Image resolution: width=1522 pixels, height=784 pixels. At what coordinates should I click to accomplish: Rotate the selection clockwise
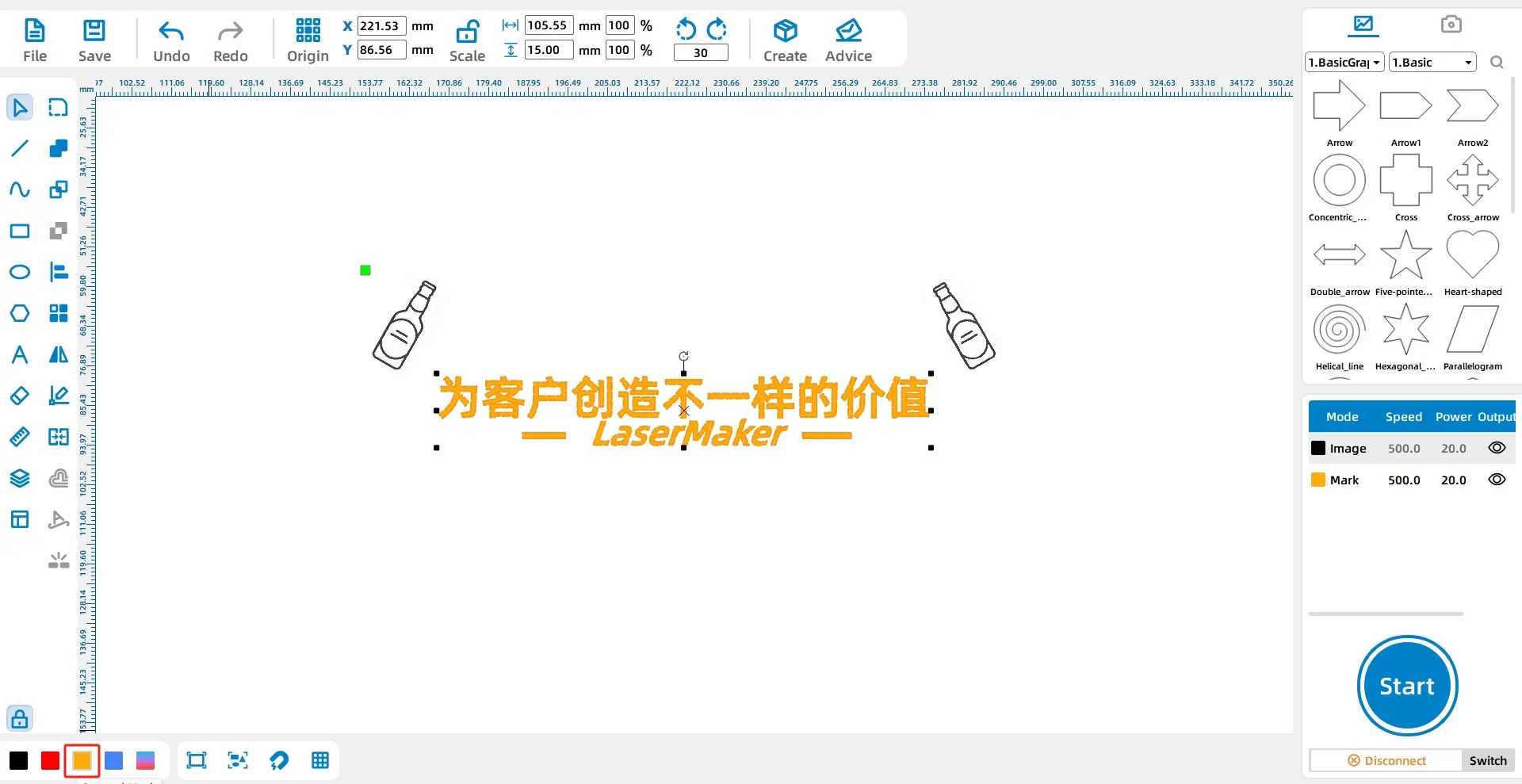(717, 29)
